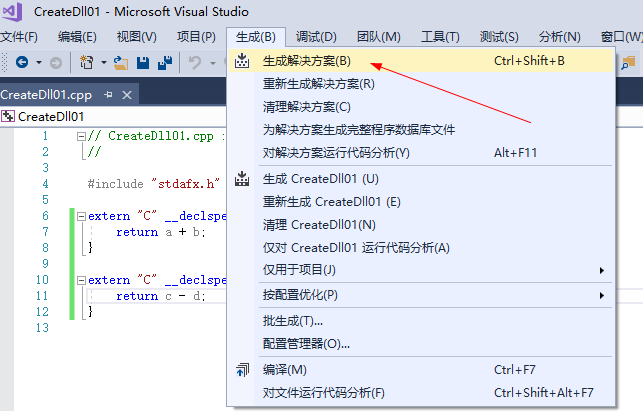Open the 测试(S) menu
The width and height of the screenshot is (643, 411).
(x=499, y=37)
